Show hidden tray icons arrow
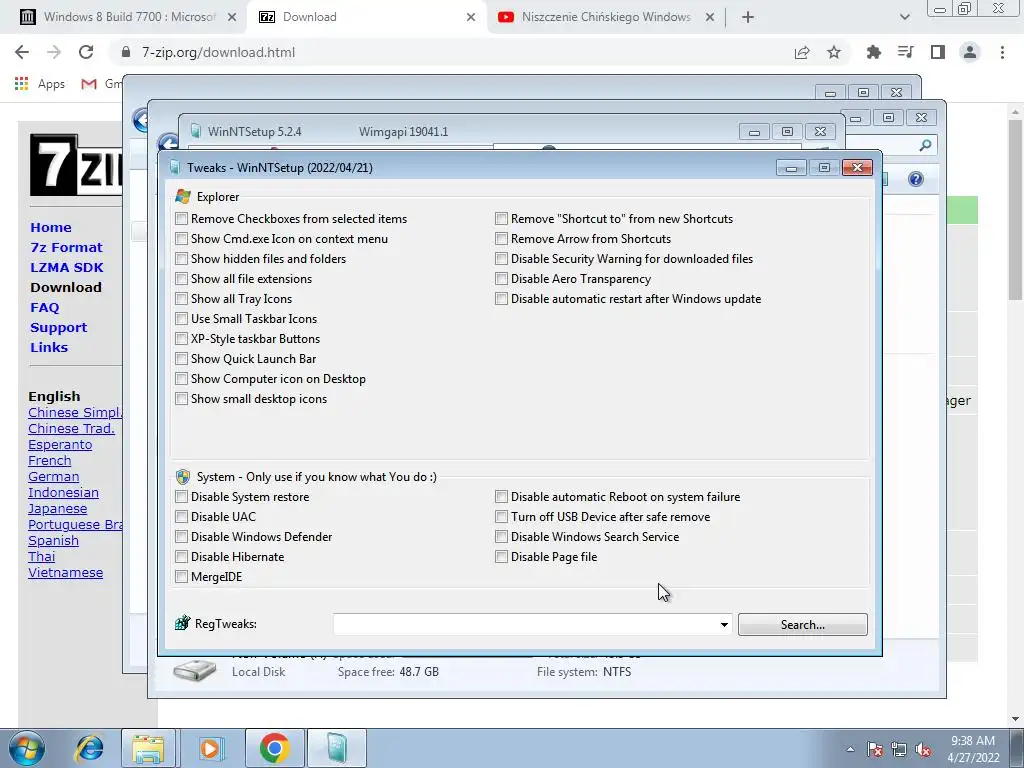1024x768 pixels. click(x=850, y=749)
